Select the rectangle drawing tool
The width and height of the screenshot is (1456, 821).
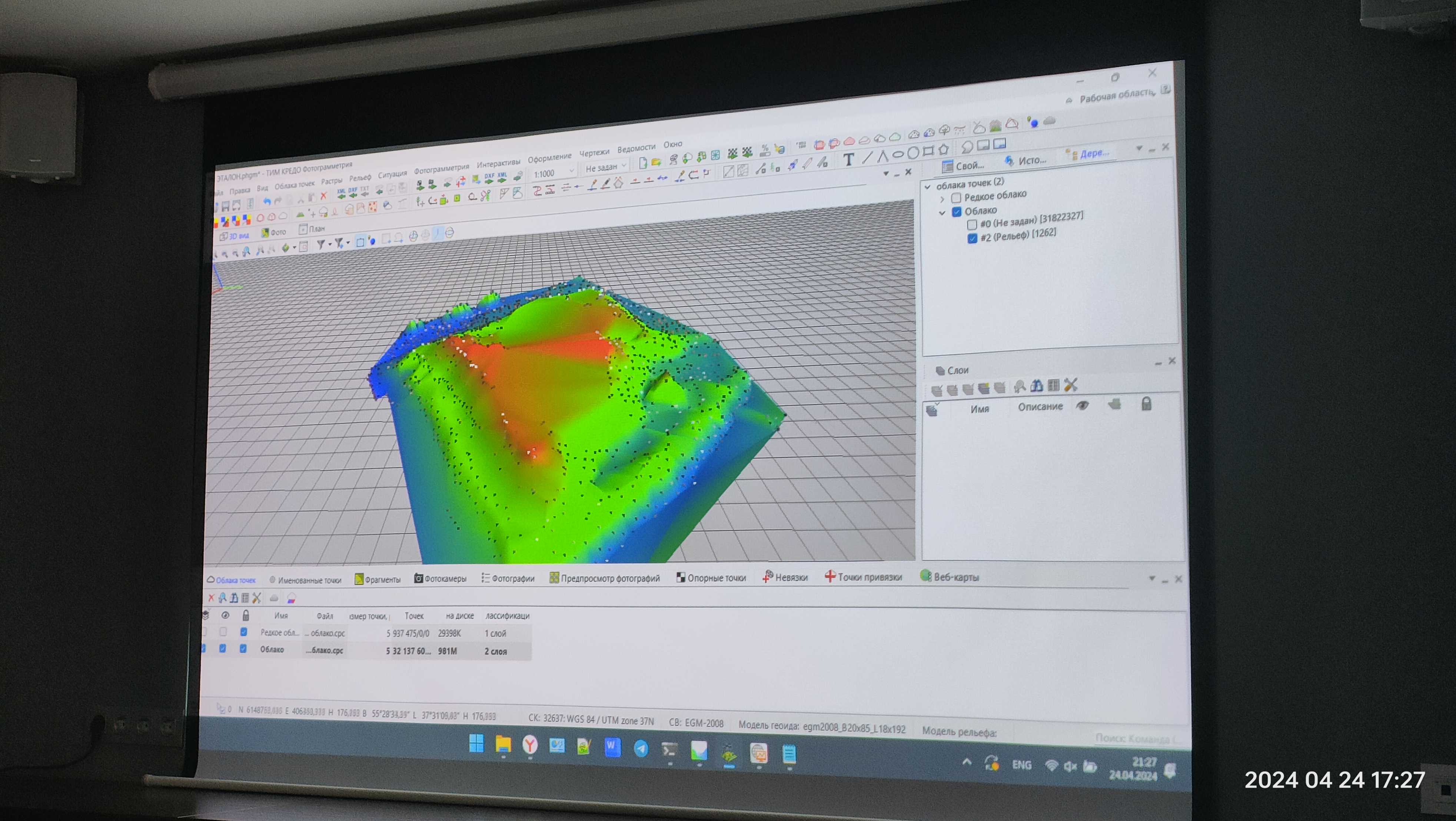[x=928, y=152]
